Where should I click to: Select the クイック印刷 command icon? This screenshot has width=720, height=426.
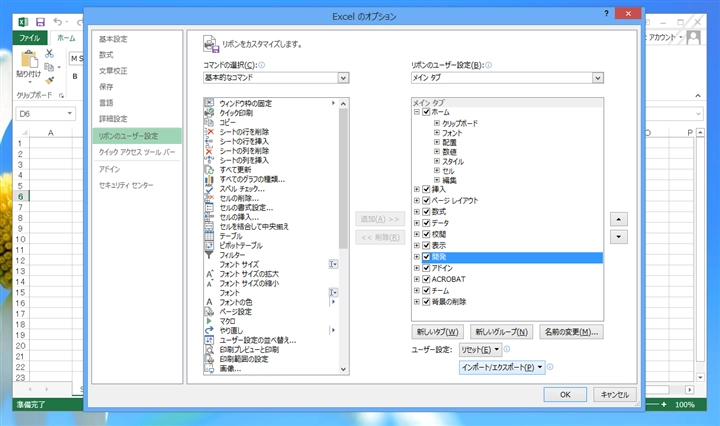pos(209,112)
